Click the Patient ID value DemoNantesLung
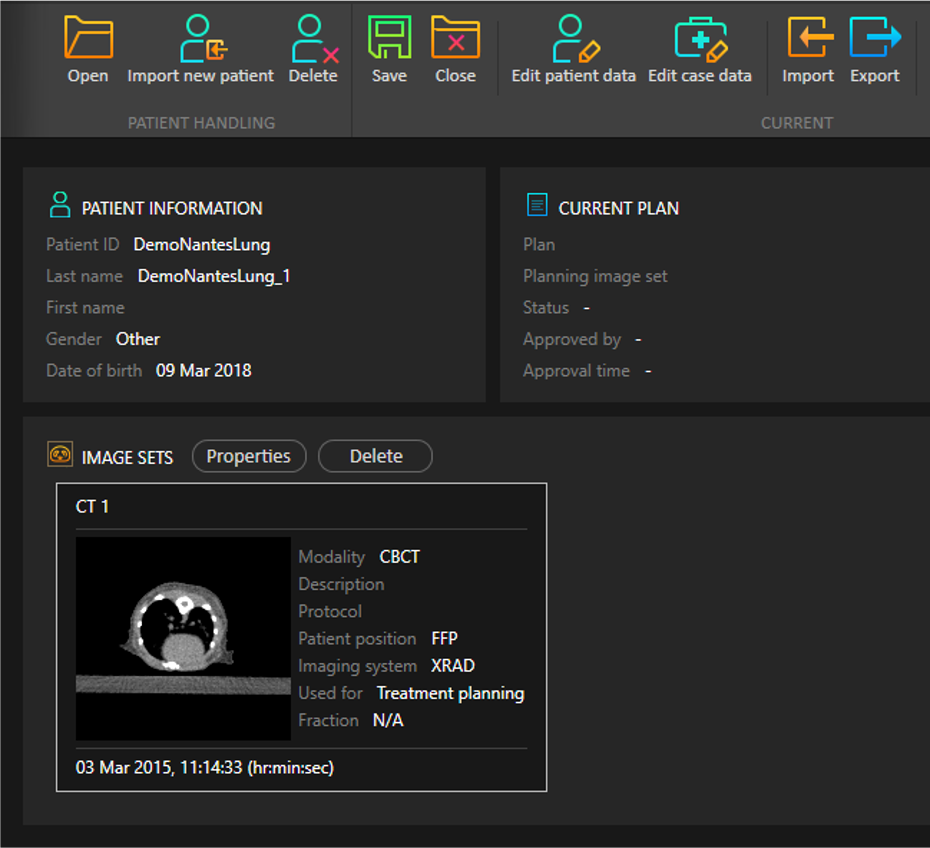 (201, 244)
